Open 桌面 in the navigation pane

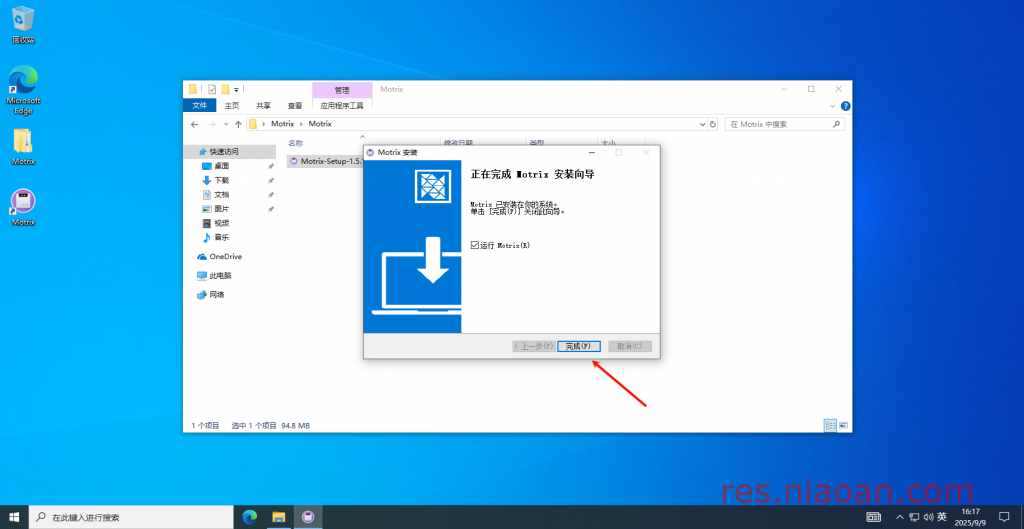(221, 166)
